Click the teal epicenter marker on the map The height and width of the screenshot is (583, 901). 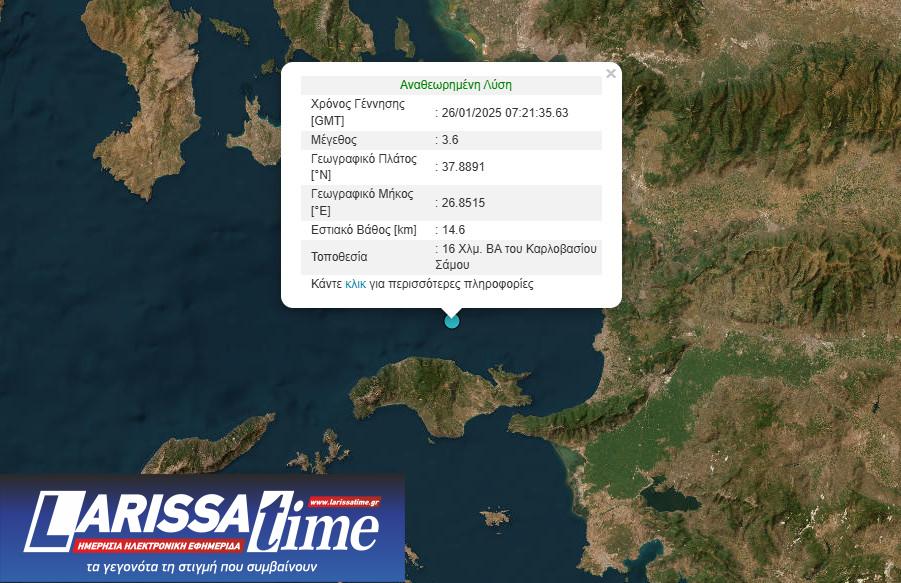click(x=452, y=321)
